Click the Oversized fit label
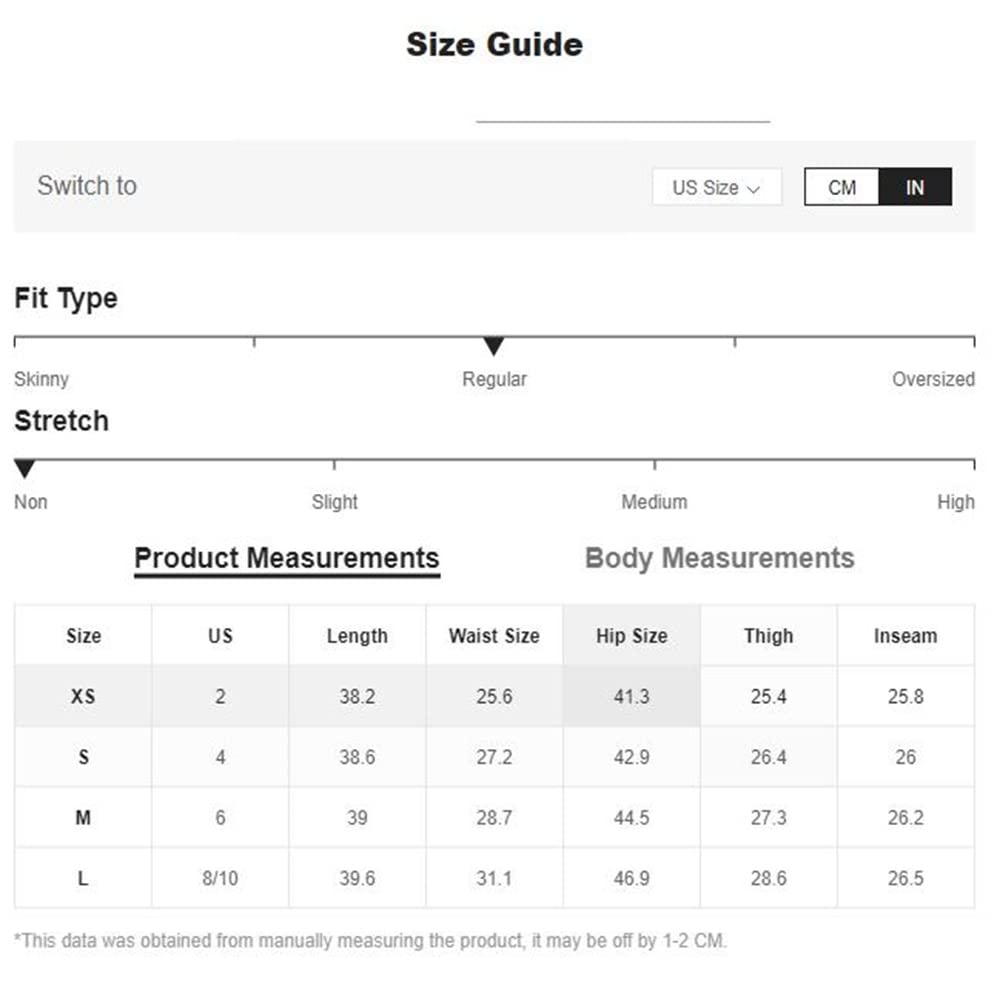The width and height of the screenshot is (1000, 1000). pyautogui.click(x=933, y=379)
